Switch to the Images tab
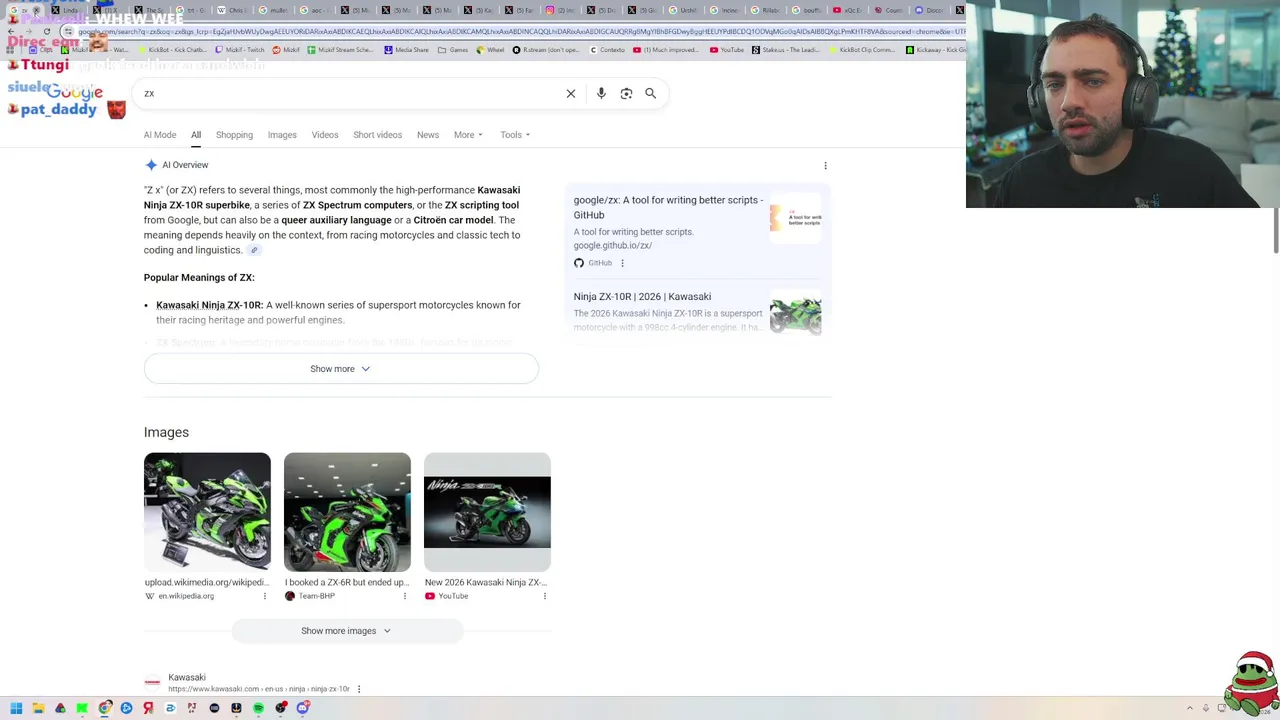The image size is (1280, 720). 282,135
